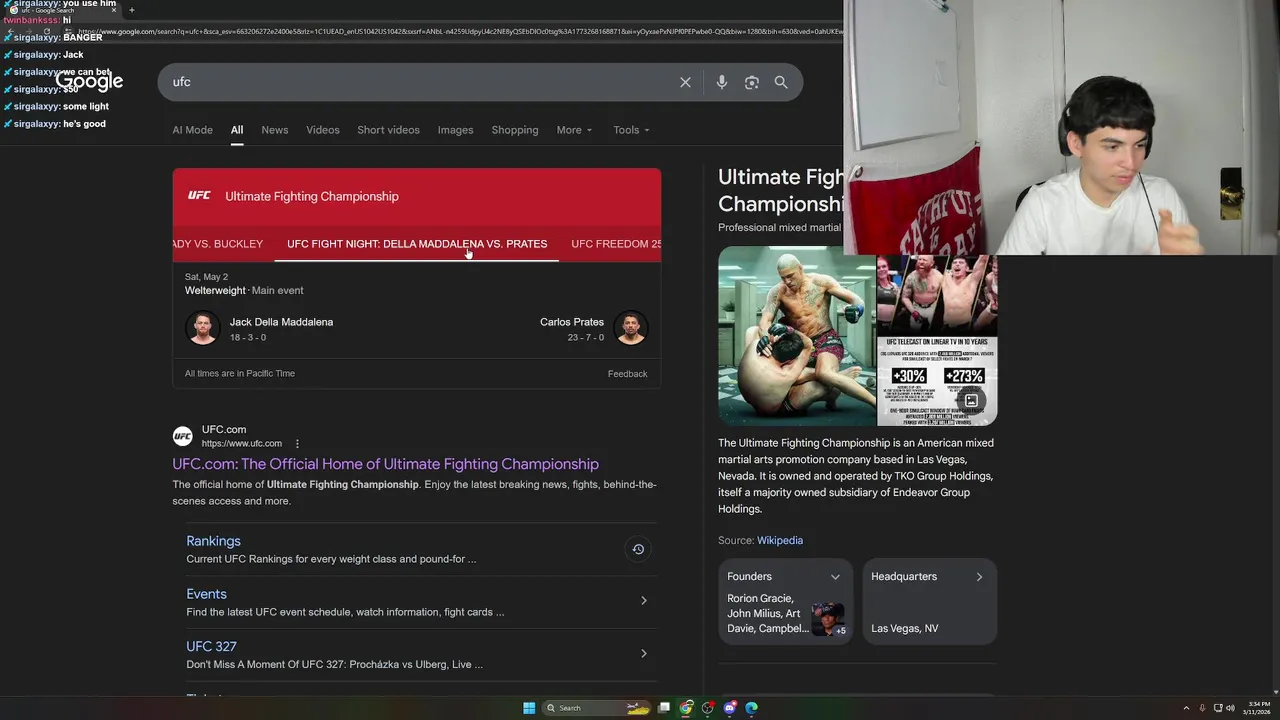Select the UFC Freedom event tab
1280x720 pixels.
[x=616, y=244]
